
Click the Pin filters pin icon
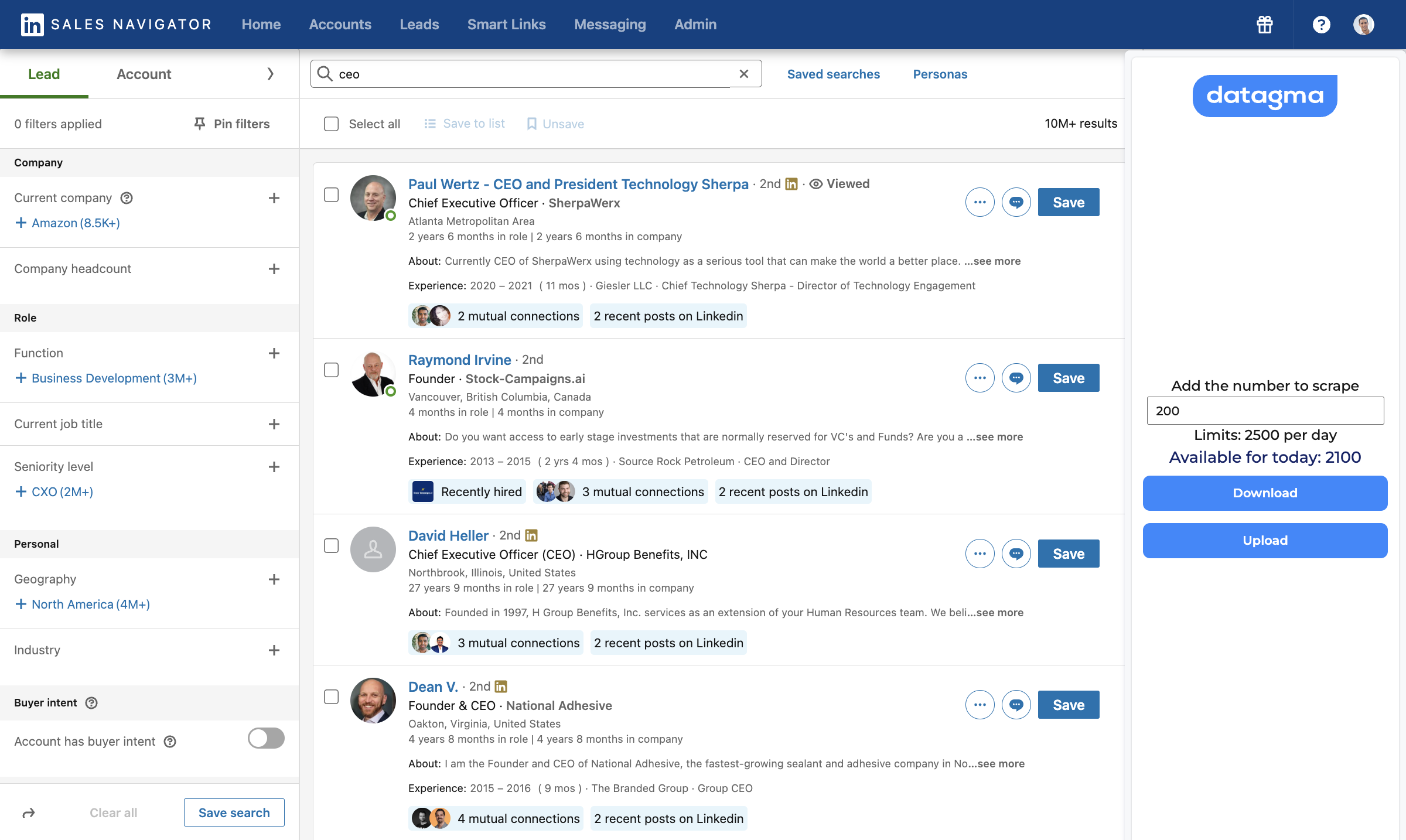pyautogui.click(x=200, y=124)
